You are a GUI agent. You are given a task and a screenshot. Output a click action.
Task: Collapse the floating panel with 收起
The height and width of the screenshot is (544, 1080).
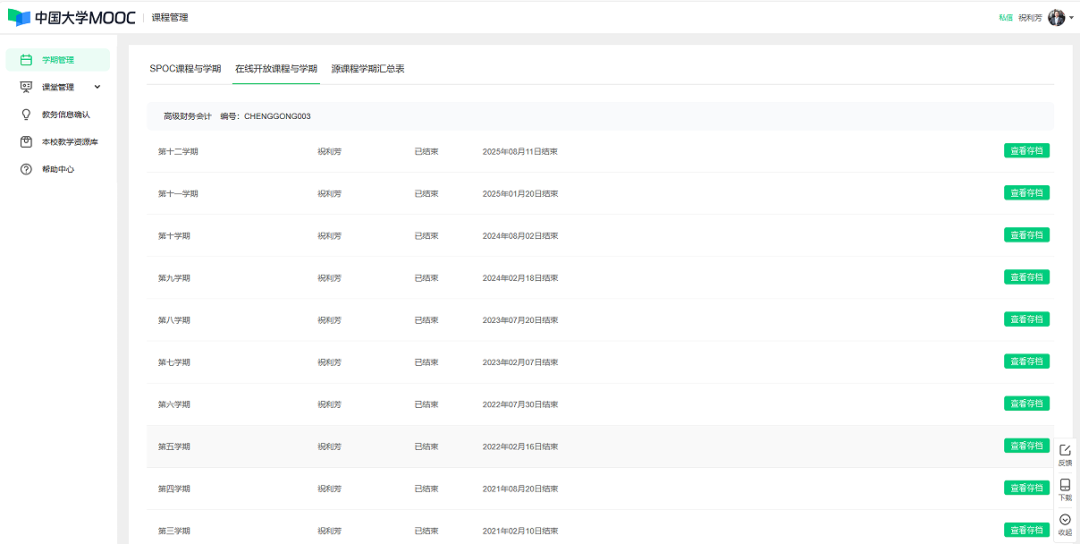tap(1065, 520)
